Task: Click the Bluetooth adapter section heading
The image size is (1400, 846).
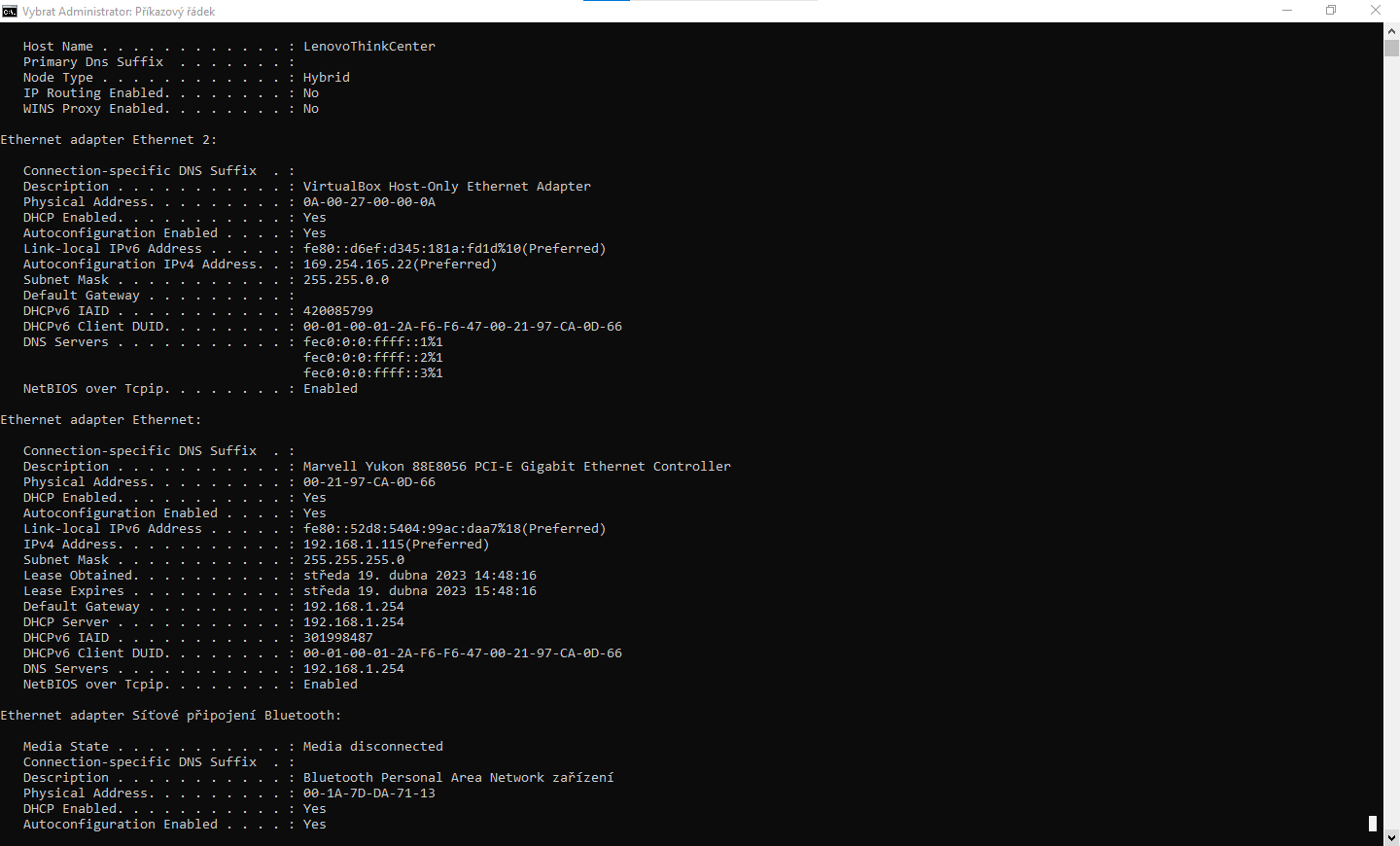Action: tap(170, 716)
